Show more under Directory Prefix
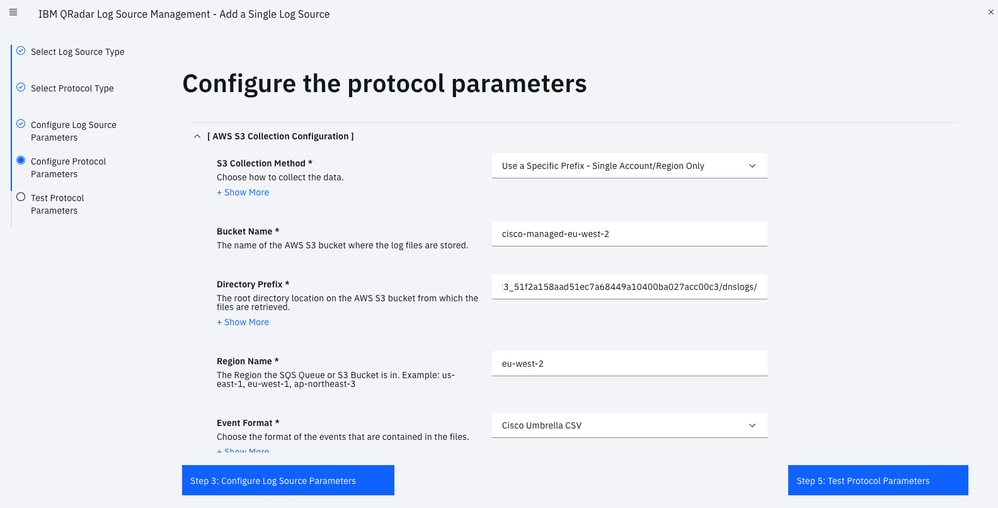The height and width of the screenshot is (508, 998). point(243,322)
